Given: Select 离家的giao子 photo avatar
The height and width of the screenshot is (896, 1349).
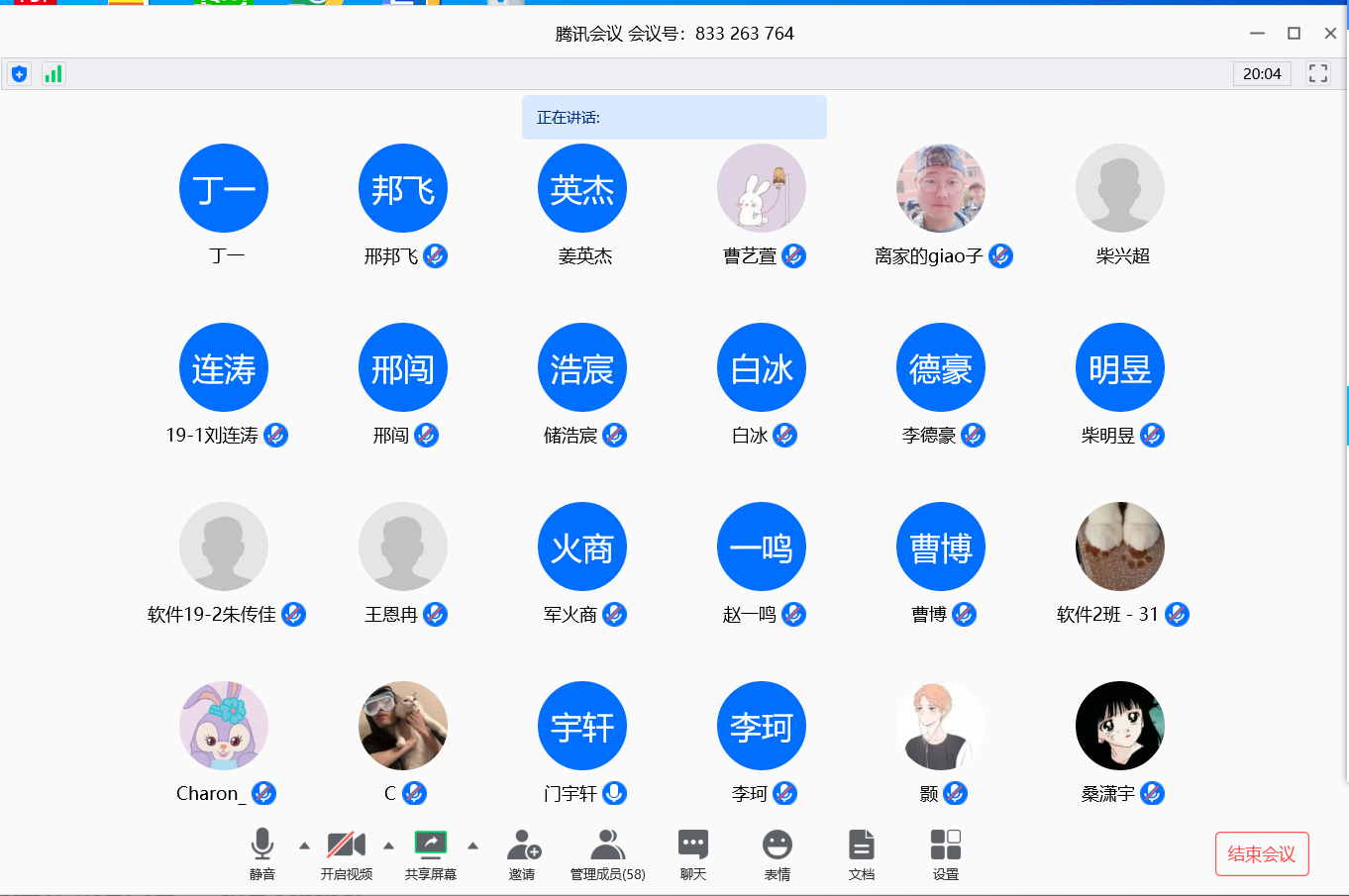Looking at the screenshot, I should tap(941, 188).
